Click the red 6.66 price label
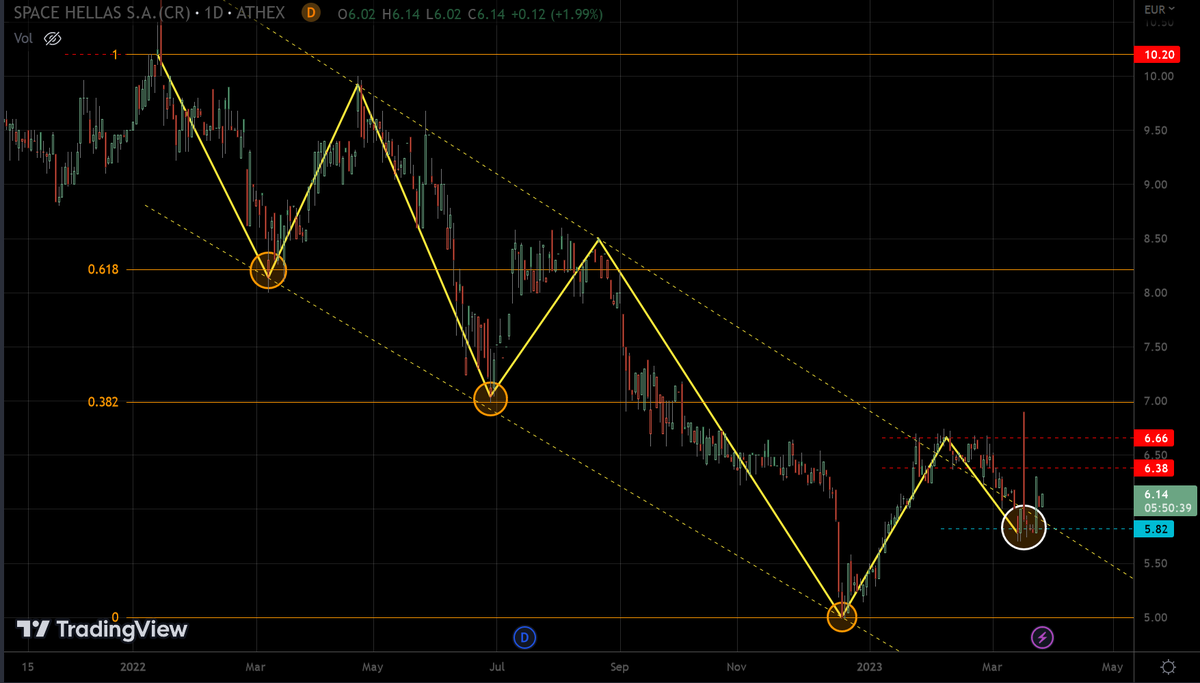The width and height of the screenshot is (1200, 683). (1153, 438)
